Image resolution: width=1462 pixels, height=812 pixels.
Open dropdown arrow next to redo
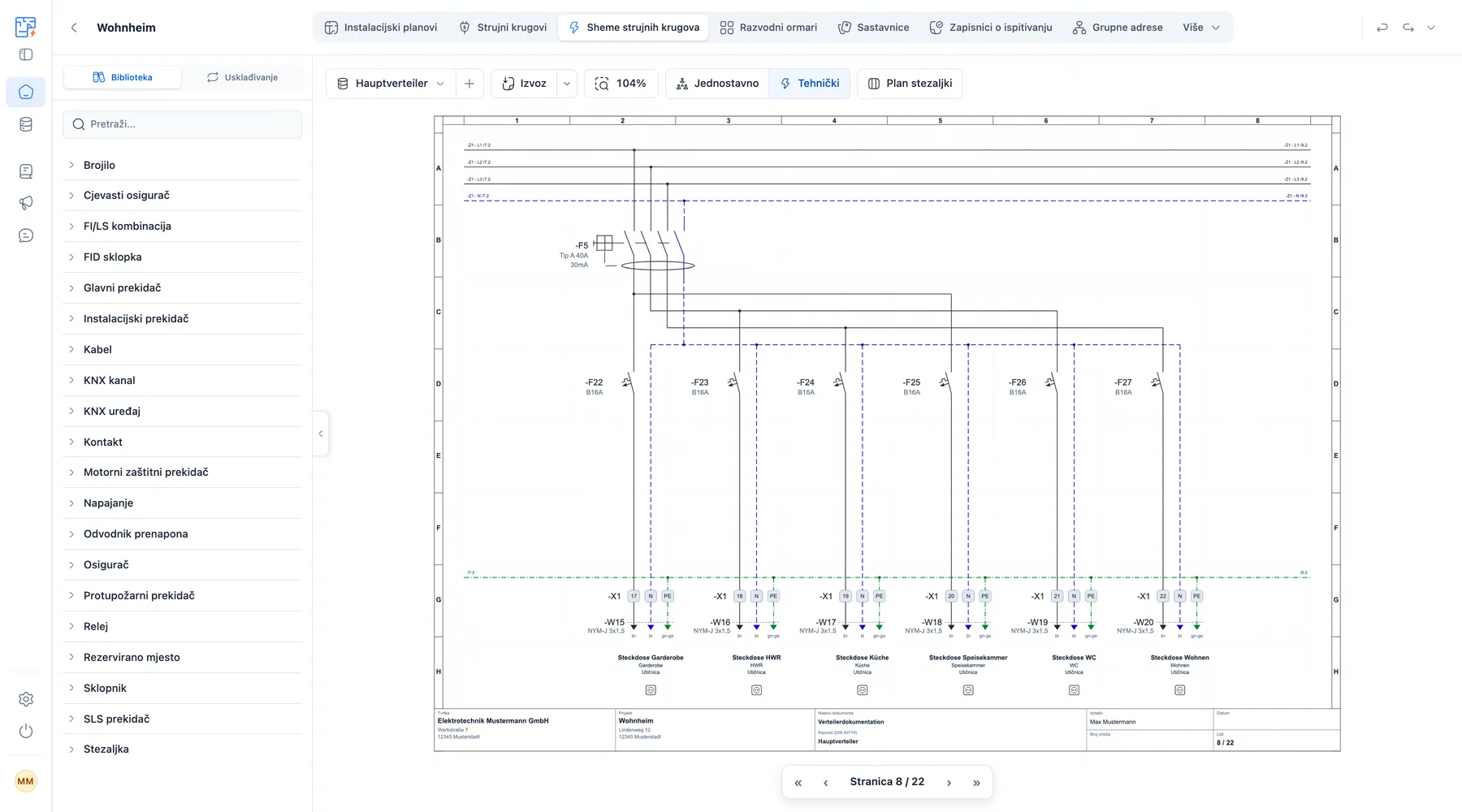coord(1431,28)
